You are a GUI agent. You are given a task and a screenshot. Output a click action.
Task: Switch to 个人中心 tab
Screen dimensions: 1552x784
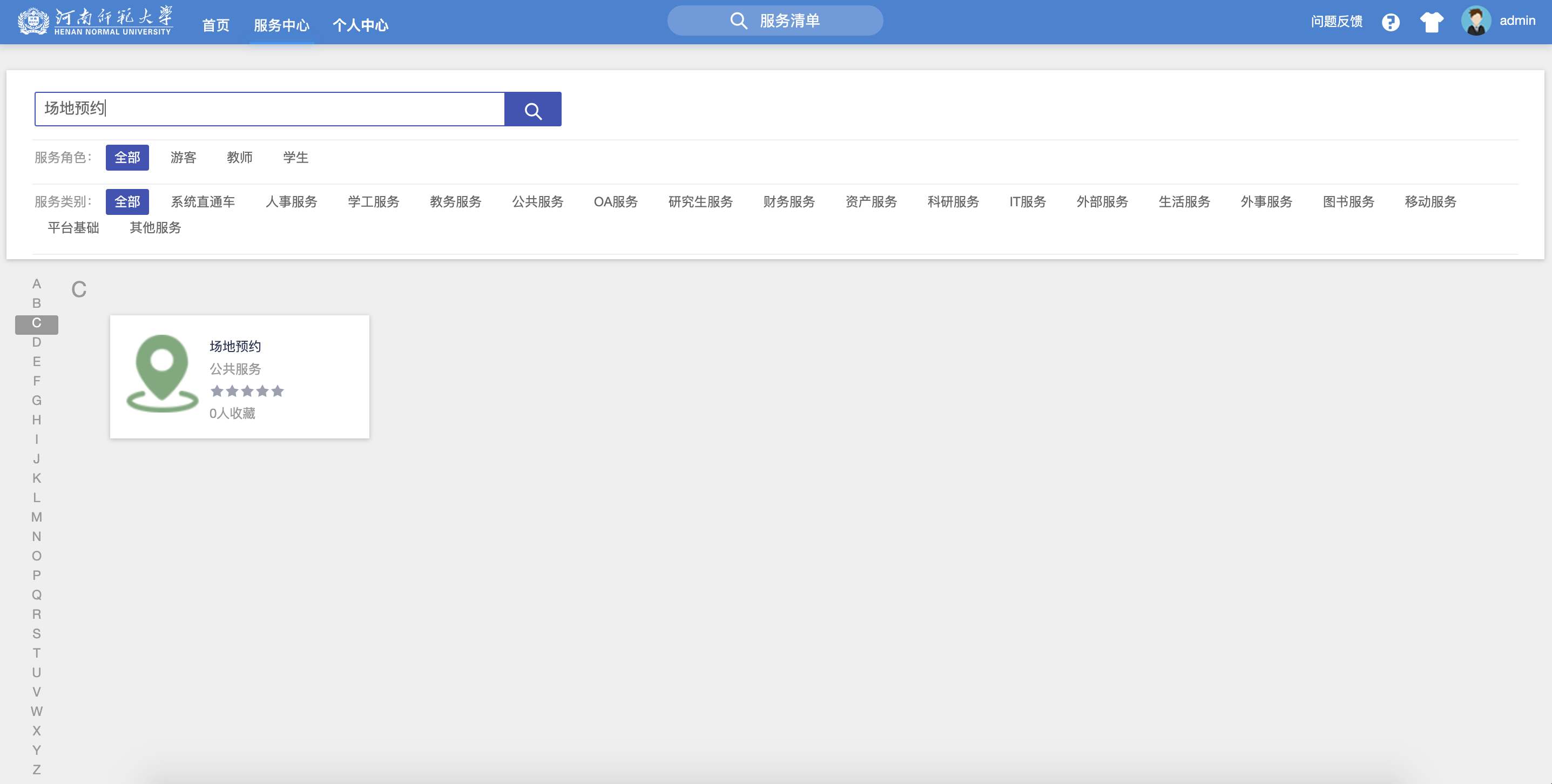tap(360, 25)
